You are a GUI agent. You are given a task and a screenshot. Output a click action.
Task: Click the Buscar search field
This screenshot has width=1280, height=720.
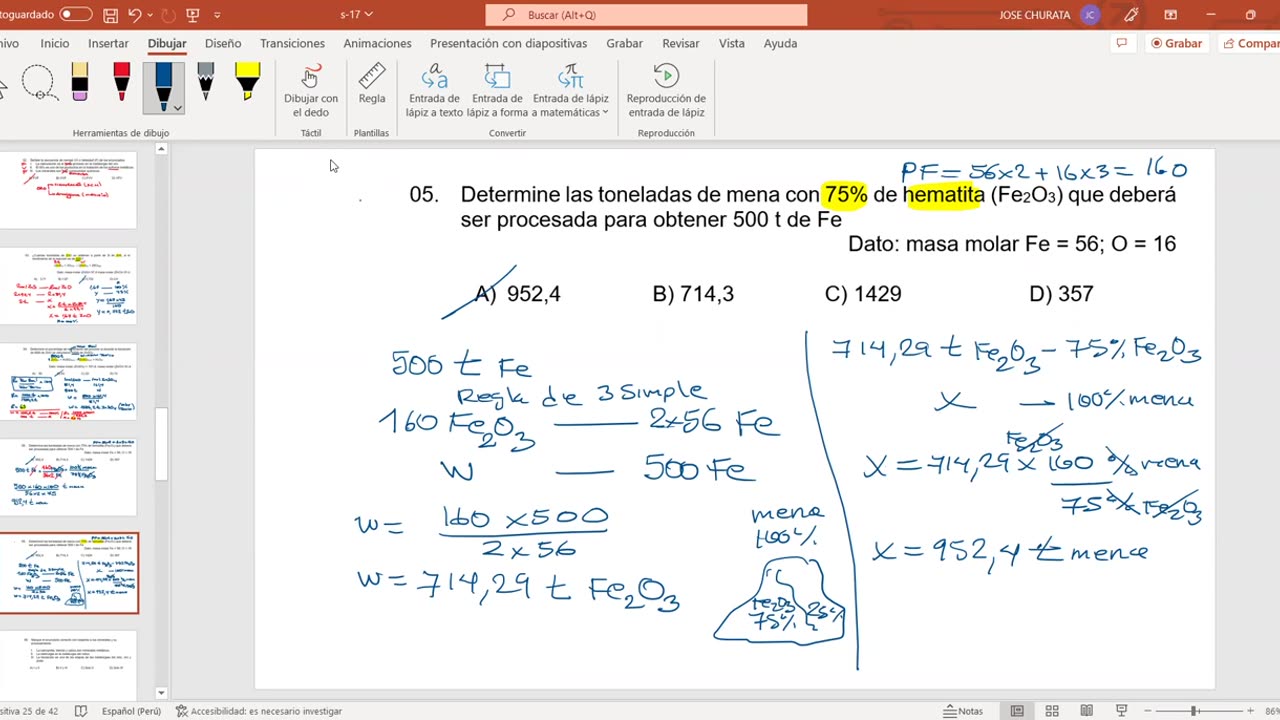(x=646, y=15)
